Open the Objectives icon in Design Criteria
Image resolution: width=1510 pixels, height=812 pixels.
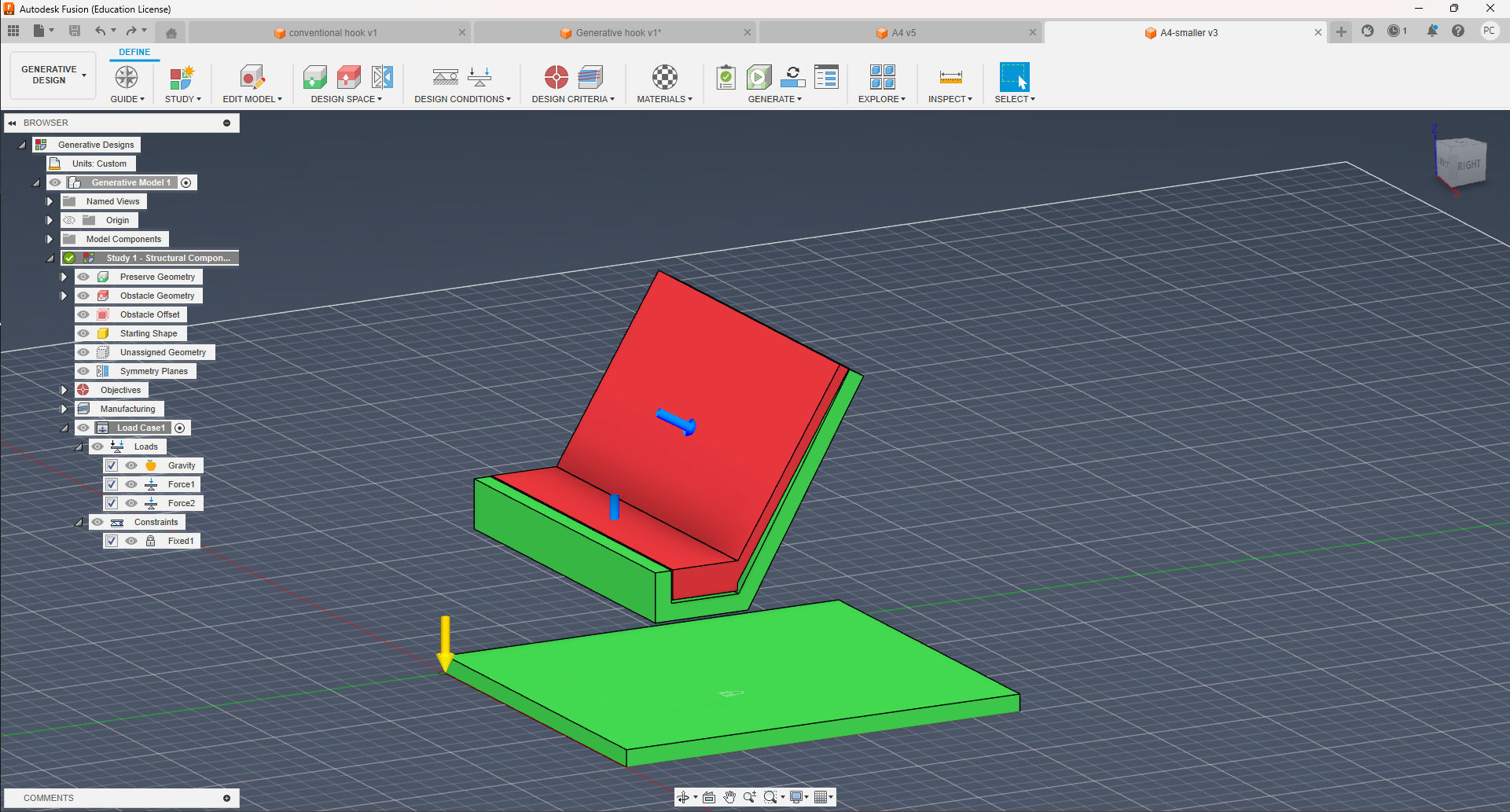tap(557, 77)
